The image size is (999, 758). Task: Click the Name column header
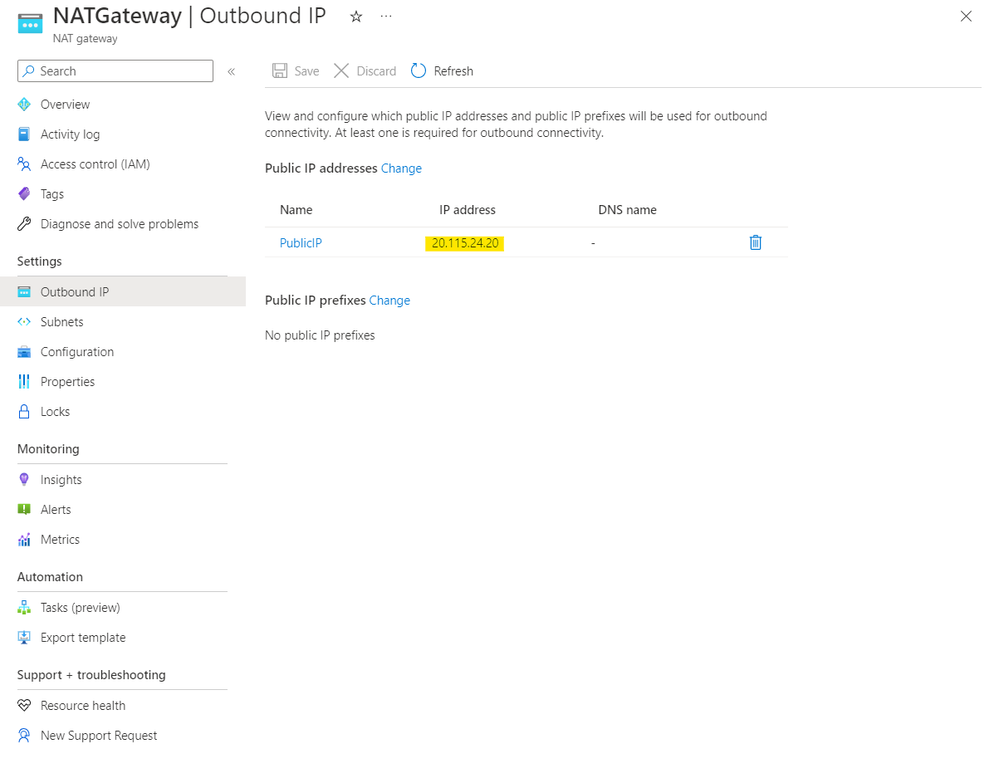(296, 210)
